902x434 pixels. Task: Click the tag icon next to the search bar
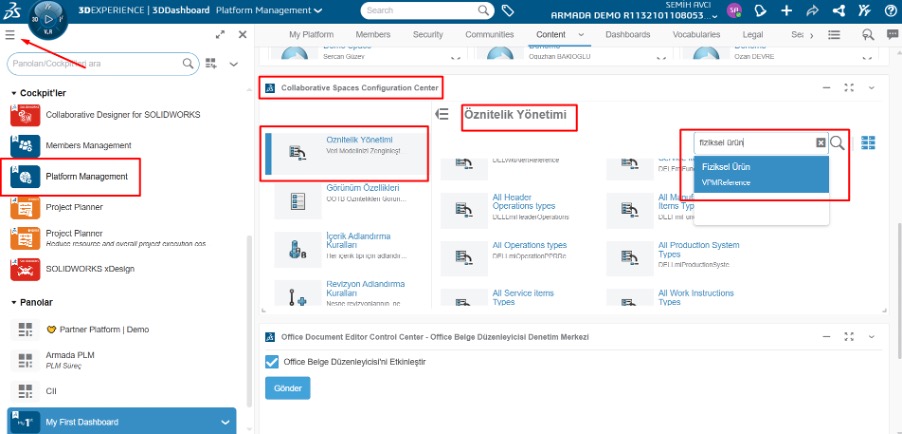pyautogui.click(x=507, y=10)
